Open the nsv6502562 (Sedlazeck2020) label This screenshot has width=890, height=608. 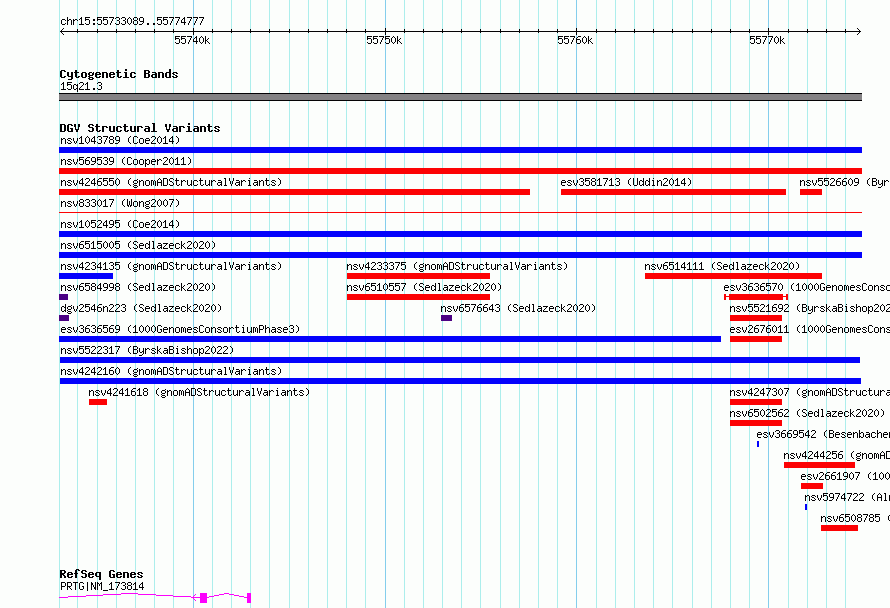(807, 413)
